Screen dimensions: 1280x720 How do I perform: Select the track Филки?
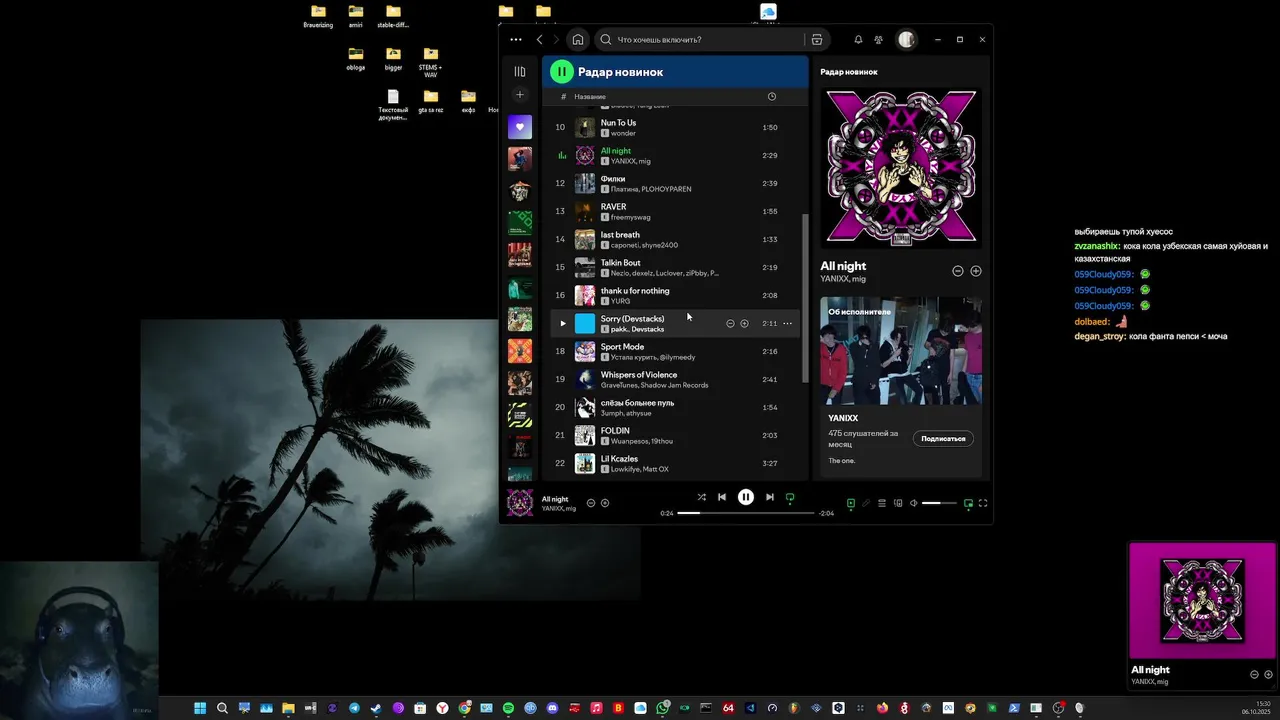[675, 183]
